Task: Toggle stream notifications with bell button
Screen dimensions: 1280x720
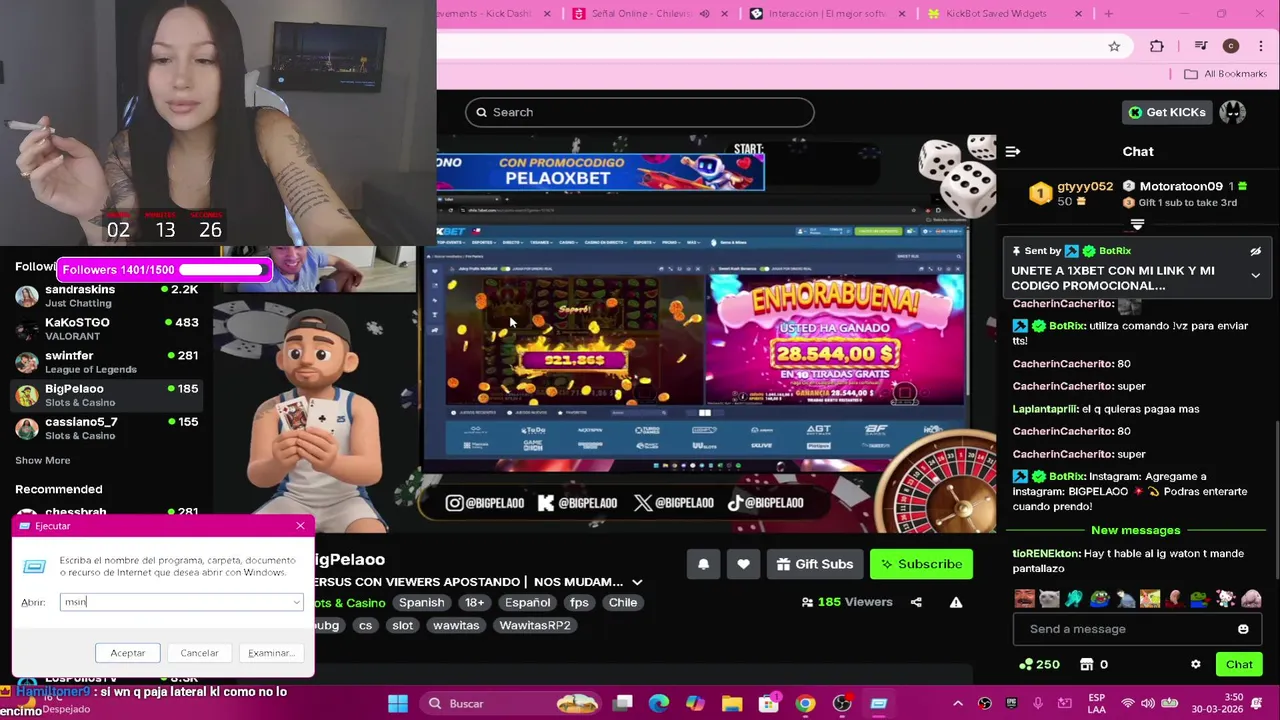Action: pyautogui.click(x=703, y=564)
